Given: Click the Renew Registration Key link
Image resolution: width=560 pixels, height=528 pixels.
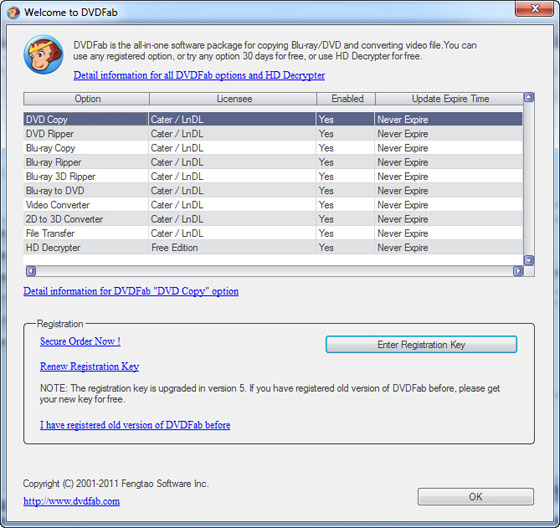Looking at the screenshot, I should coord(89,367).
